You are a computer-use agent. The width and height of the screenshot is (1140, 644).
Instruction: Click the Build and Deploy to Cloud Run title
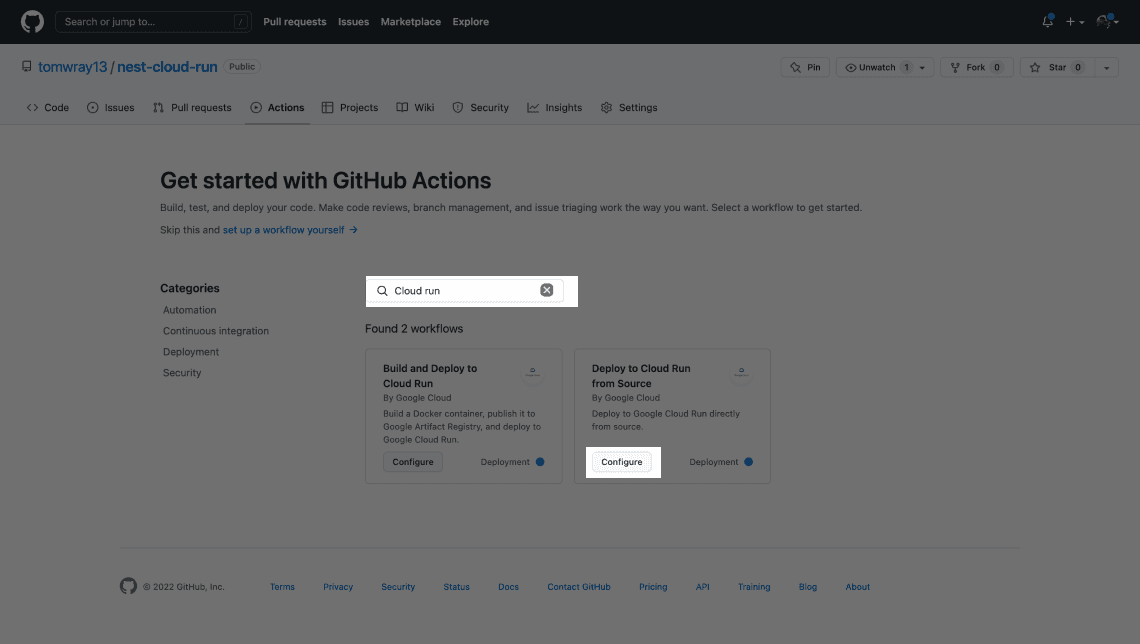click(x=430, y=376)
